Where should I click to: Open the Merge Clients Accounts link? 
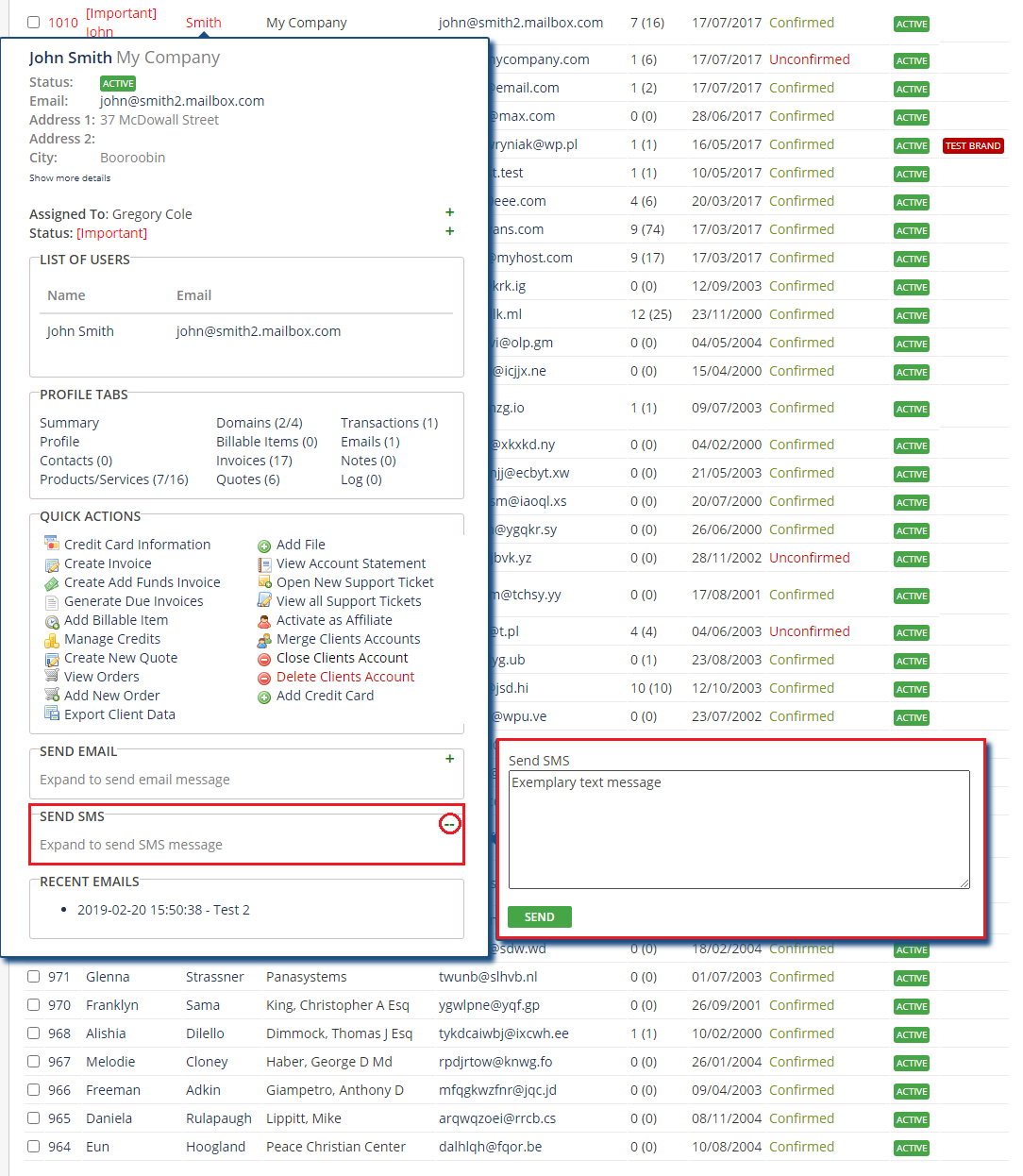(348, 639)
